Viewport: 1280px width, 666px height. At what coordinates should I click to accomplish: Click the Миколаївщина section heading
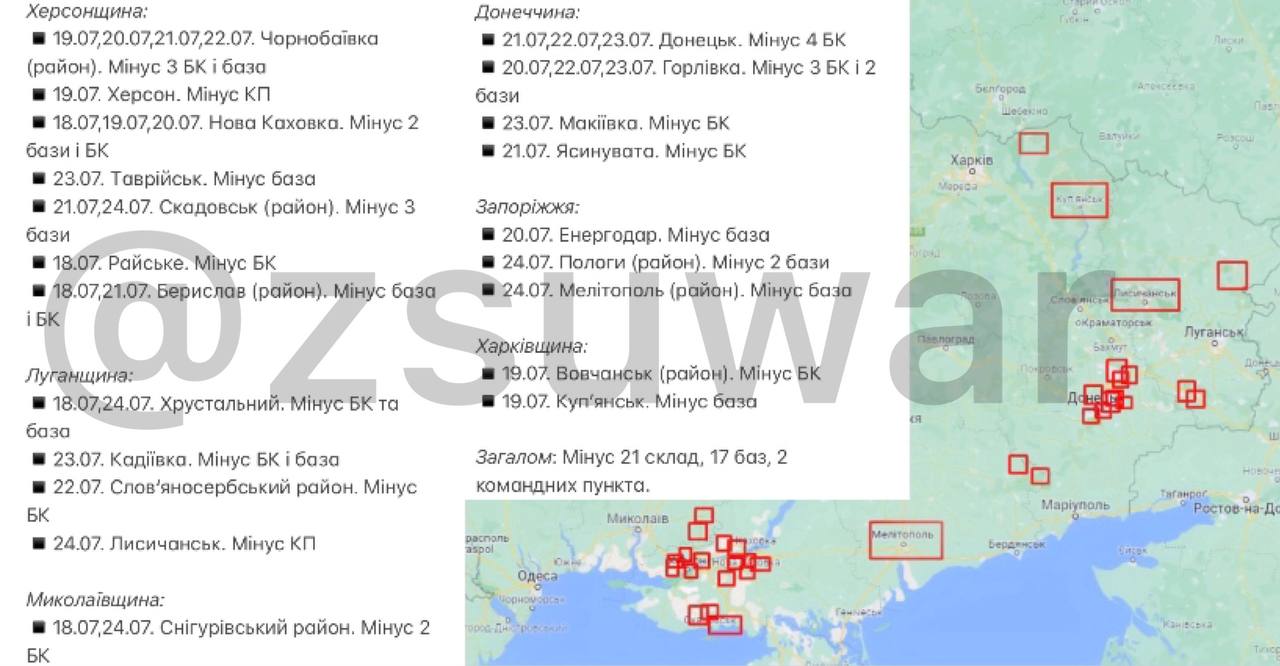[95, 600]
